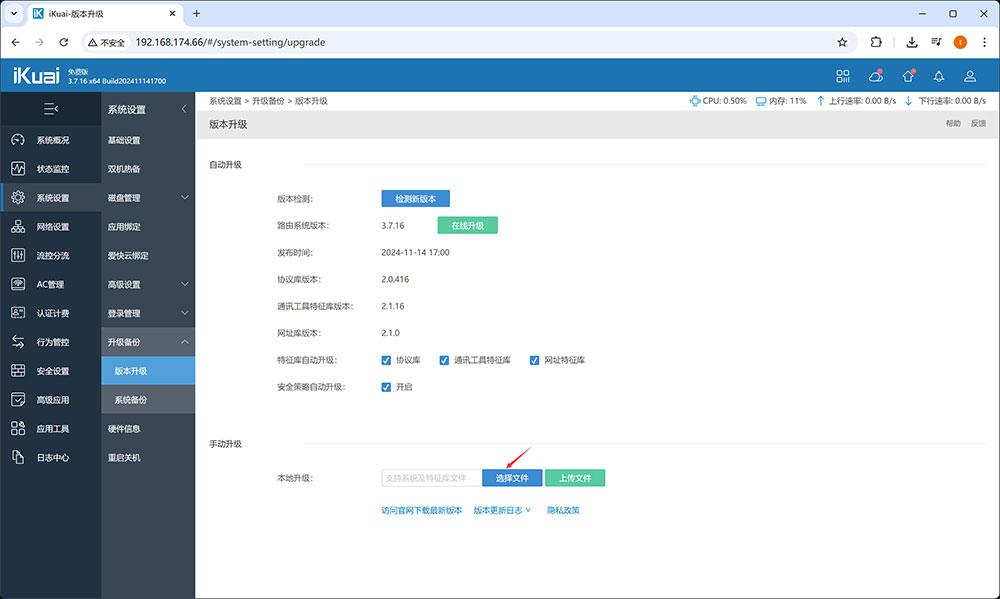Open 流控分流 sliders icon

pyautogui.click(x=18, y=255)
